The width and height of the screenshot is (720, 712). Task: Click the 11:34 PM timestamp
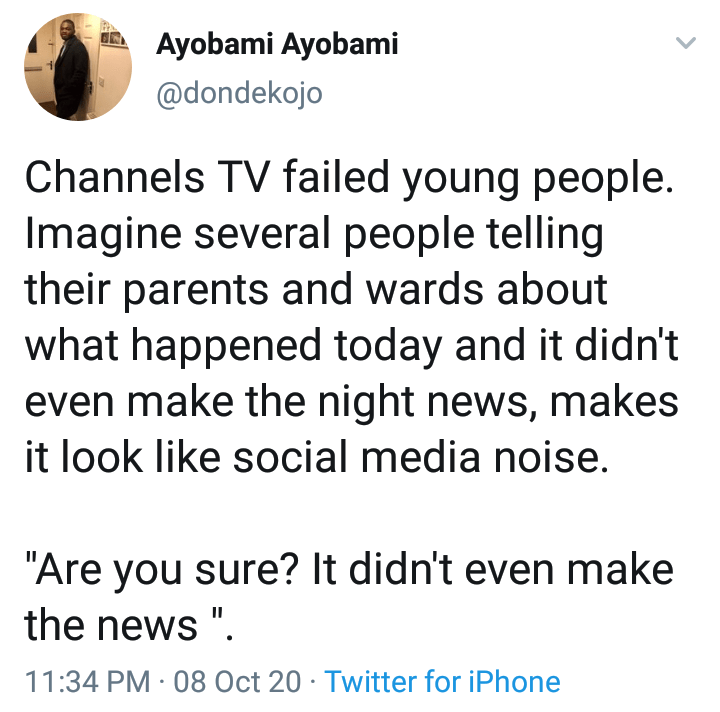[x=87, y=682]
